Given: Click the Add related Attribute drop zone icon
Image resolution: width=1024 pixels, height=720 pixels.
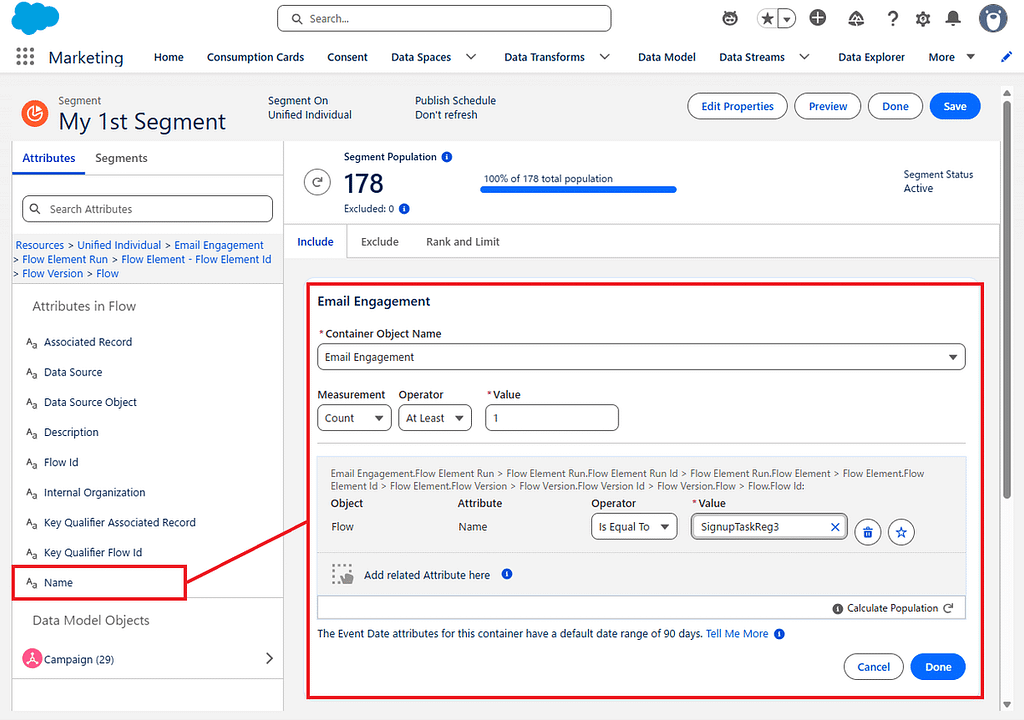Looking at the screenshot, I should click(342, 574).
